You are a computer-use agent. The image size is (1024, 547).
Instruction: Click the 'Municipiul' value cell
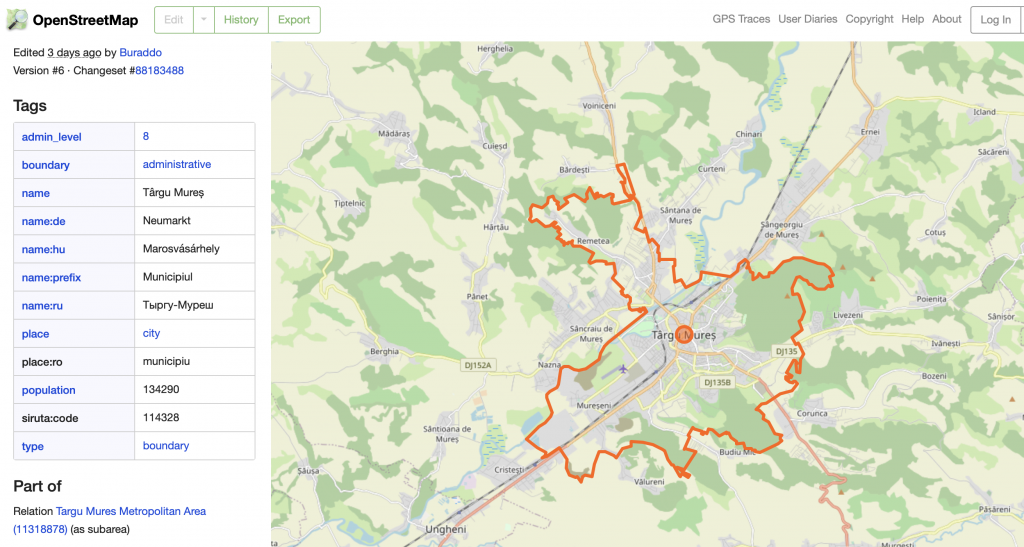pyautogui.click(x=195, y=277)
